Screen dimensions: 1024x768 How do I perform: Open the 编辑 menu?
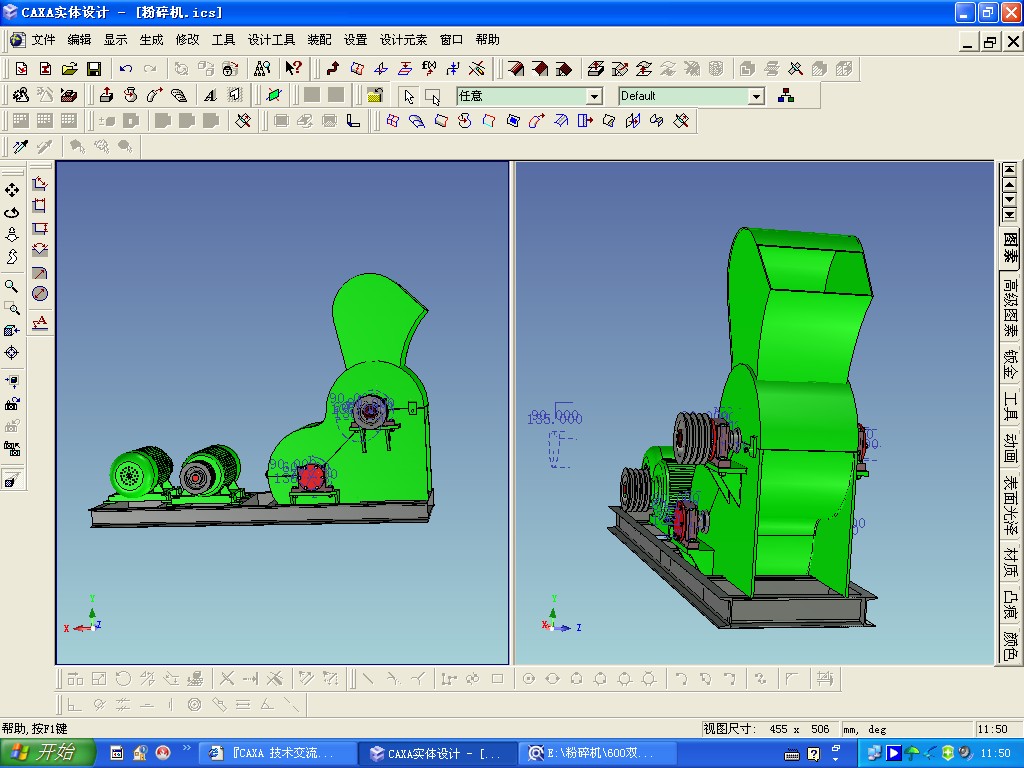point(79,40)
